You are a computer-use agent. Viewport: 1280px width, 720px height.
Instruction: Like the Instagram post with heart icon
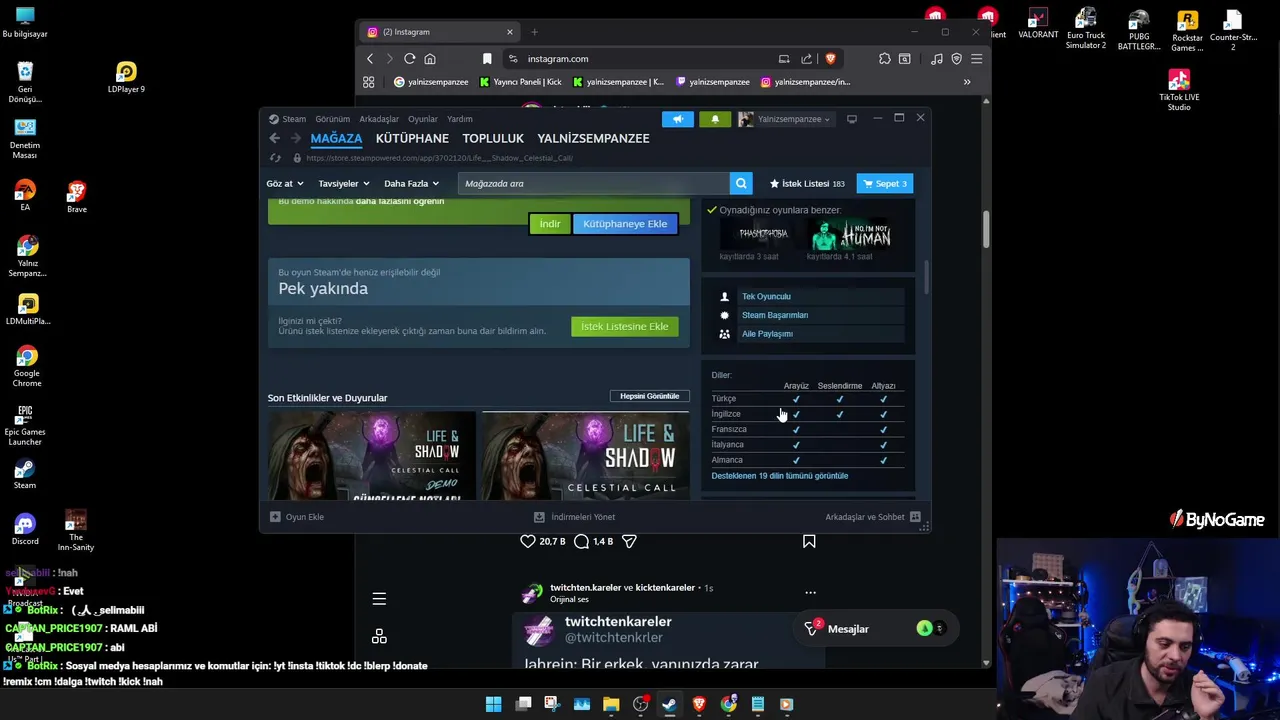528,541
